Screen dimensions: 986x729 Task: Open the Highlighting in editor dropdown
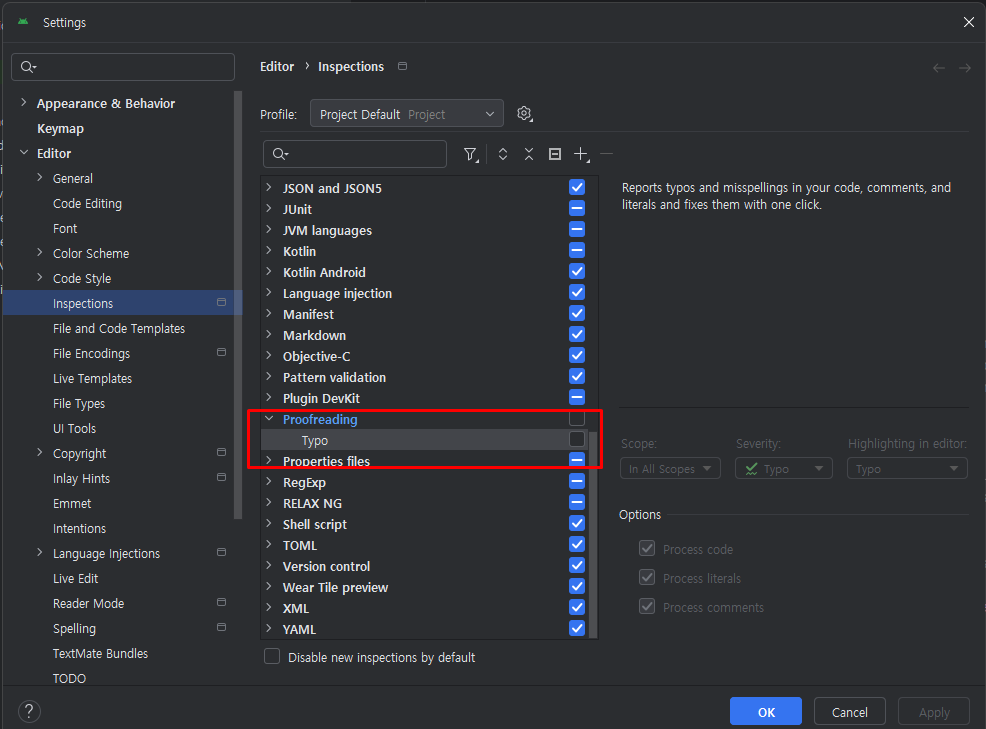tap(907, 469)
